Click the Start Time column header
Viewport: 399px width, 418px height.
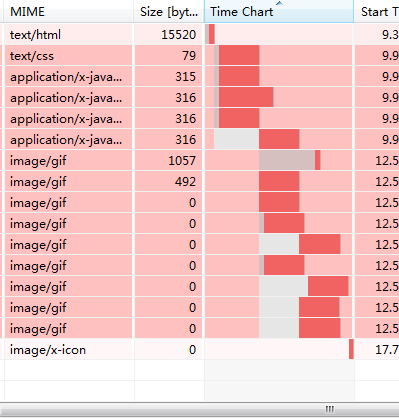(x=377, y=11)
